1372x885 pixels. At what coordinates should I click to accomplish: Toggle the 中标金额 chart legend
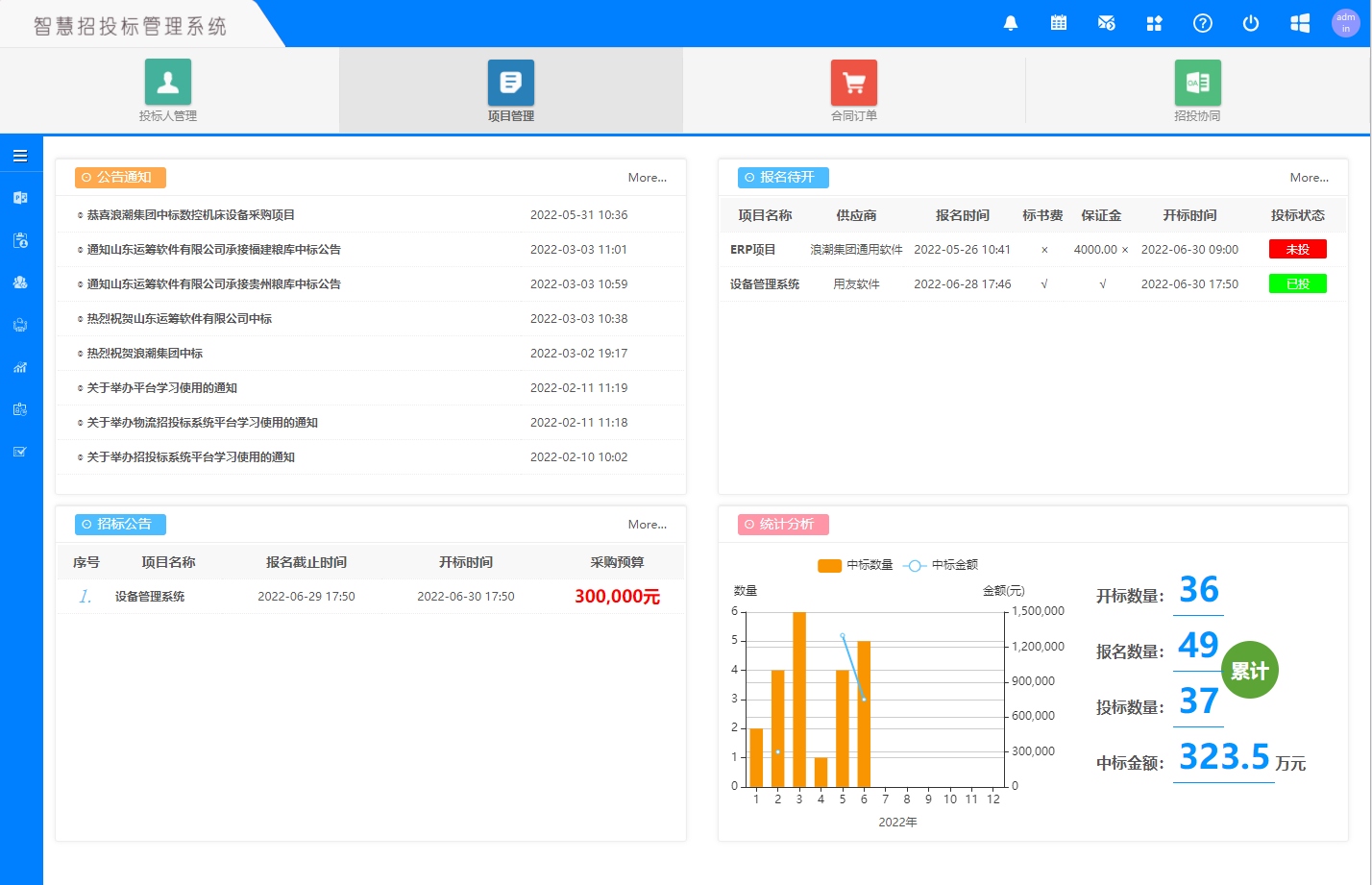(942, 565)
